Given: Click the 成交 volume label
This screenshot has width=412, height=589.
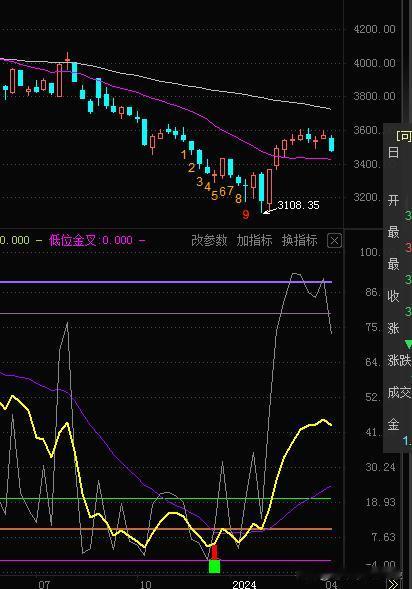Looking at the screenshot, I should coord(400,393).
